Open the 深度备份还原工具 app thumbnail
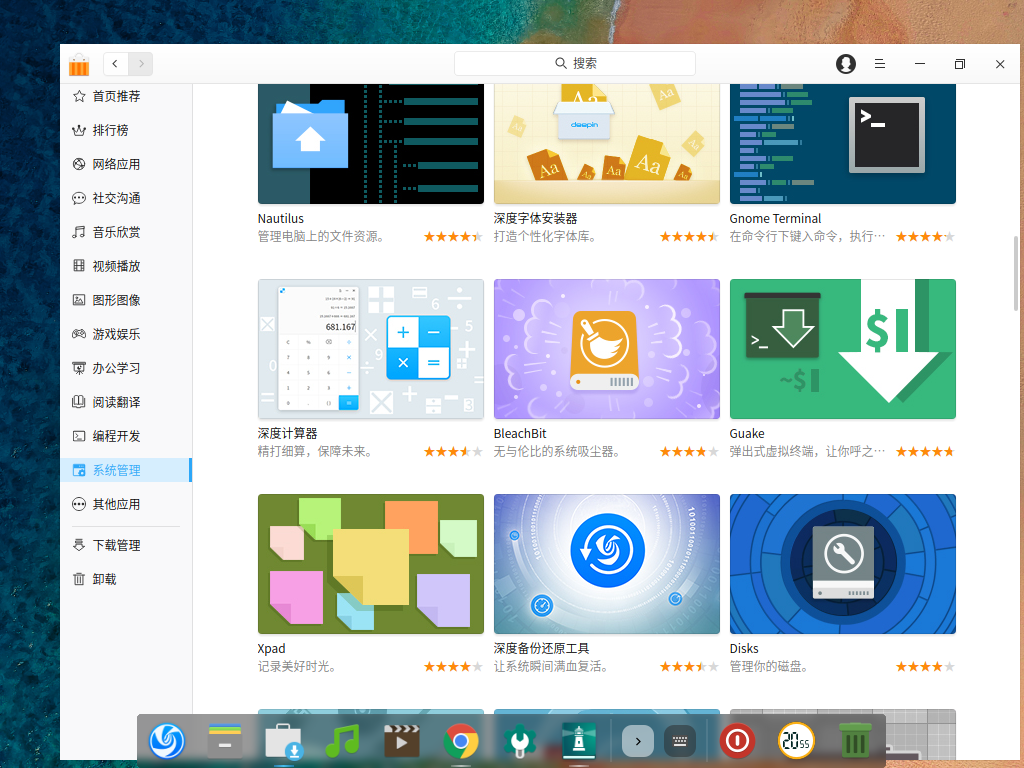1024x768 pixels. tap(607, 564)
